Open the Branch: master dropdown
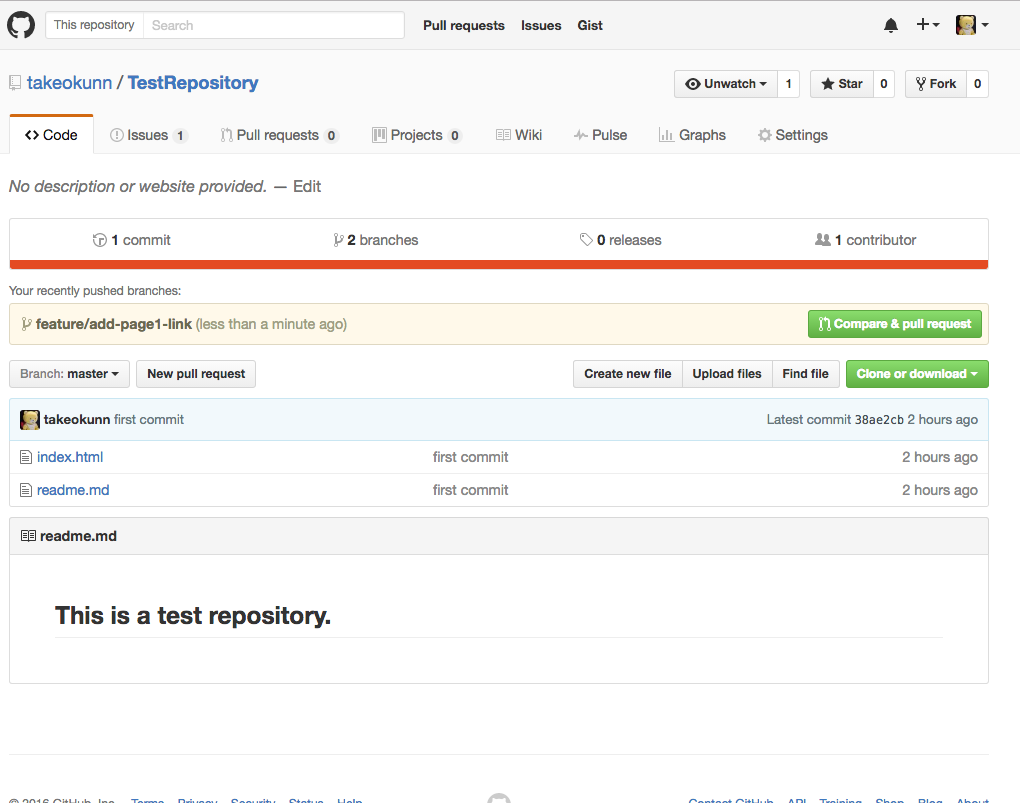The image size is (1020, 803). [68, 373]
